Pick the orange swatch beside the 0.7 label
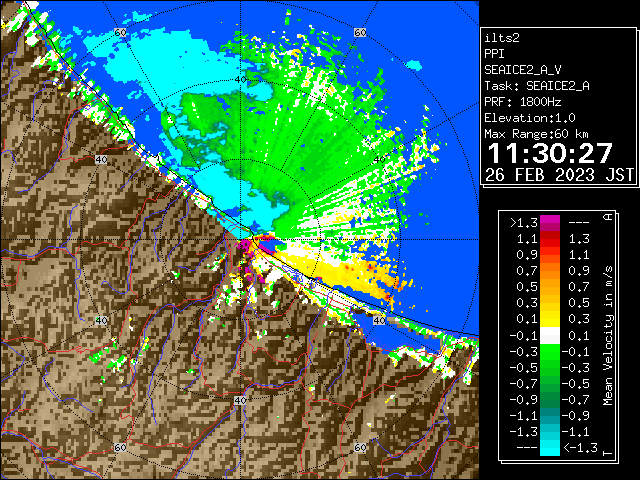 (550, 271)
